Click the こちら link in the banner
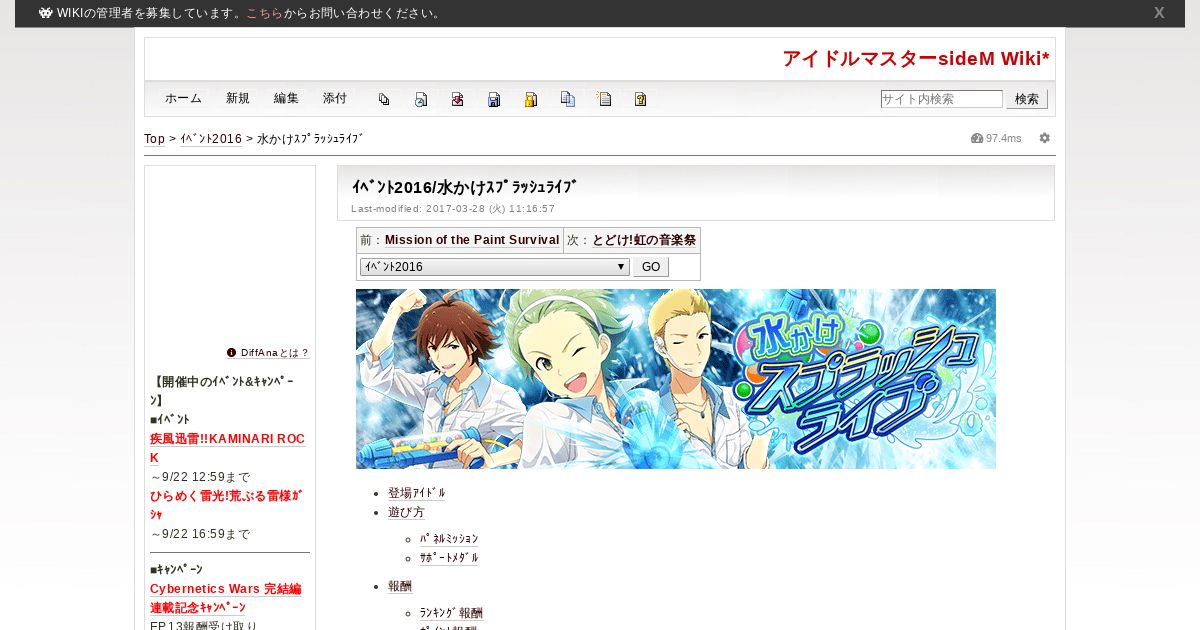 click(x=264, y=13)
